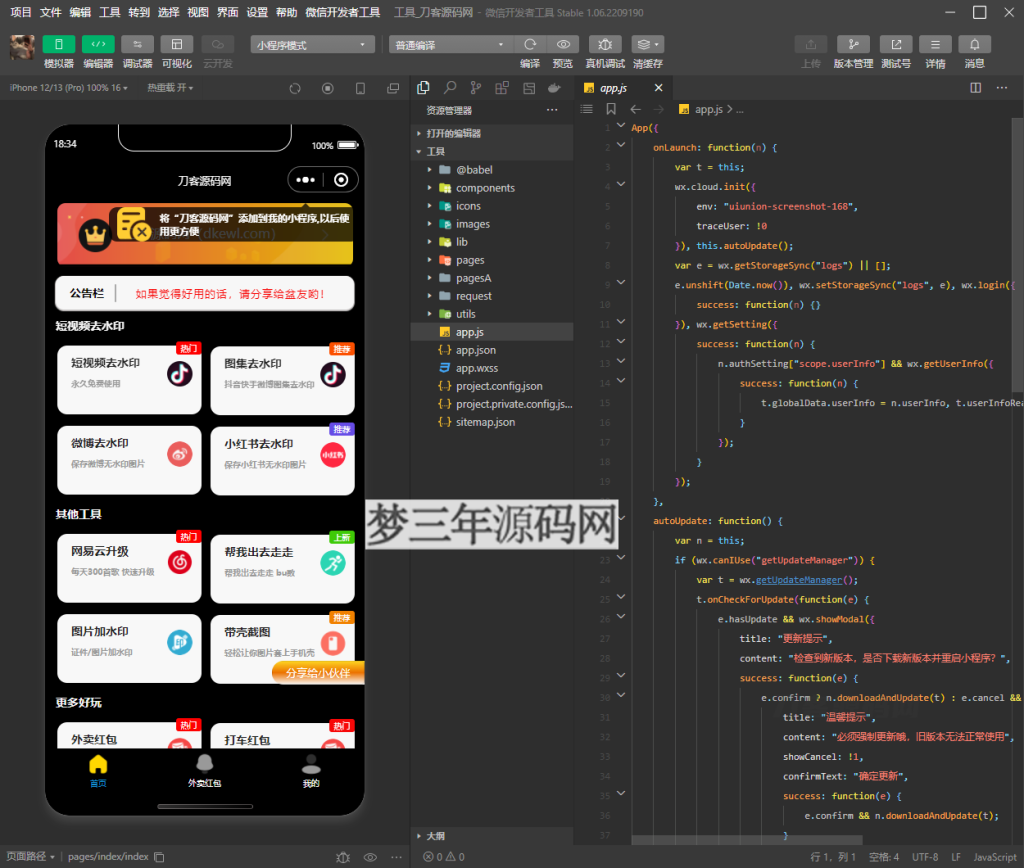Open the search icon in editor sidebar

[450, 88]
